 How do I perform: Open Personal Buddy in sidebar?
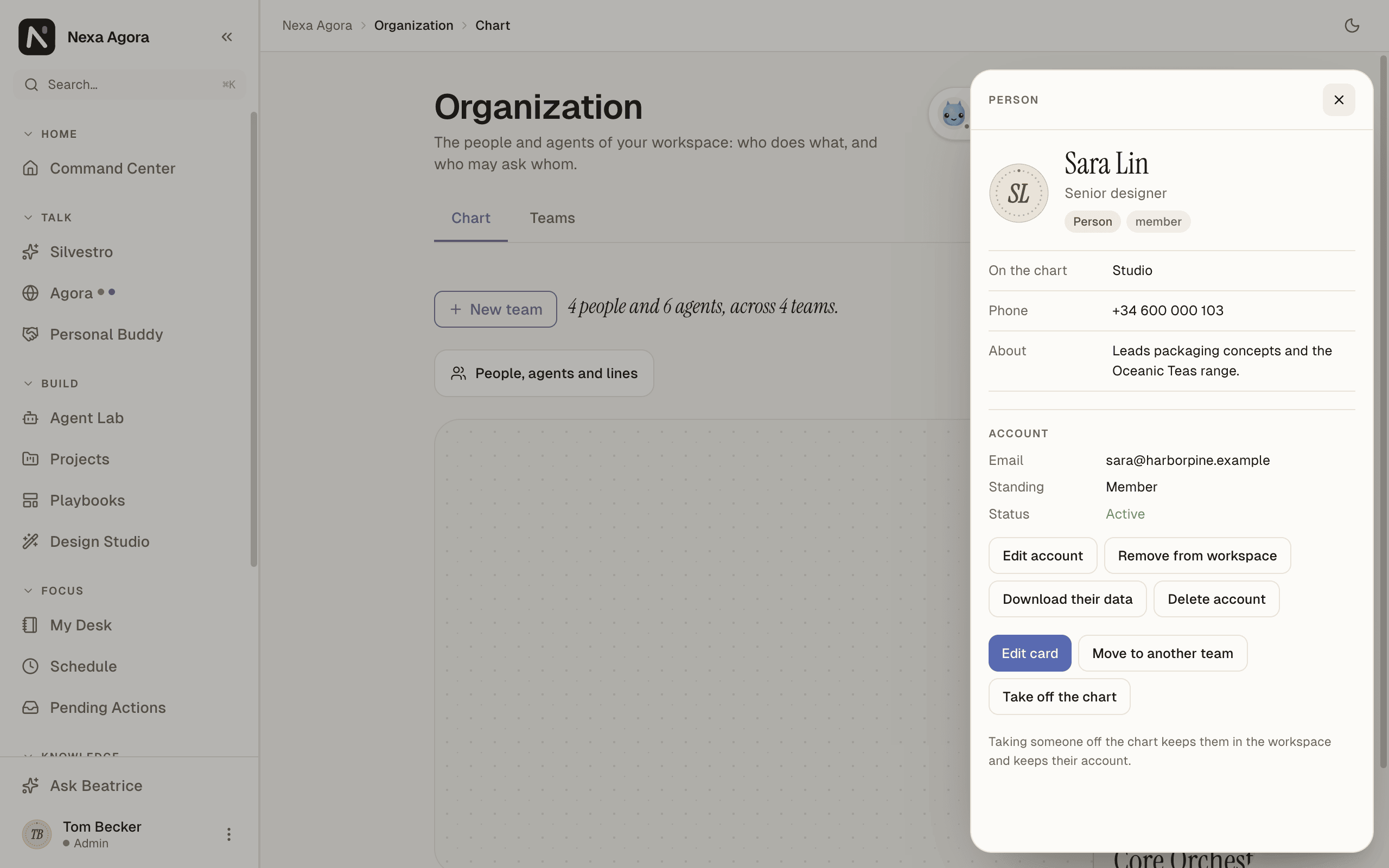point(129,334)
